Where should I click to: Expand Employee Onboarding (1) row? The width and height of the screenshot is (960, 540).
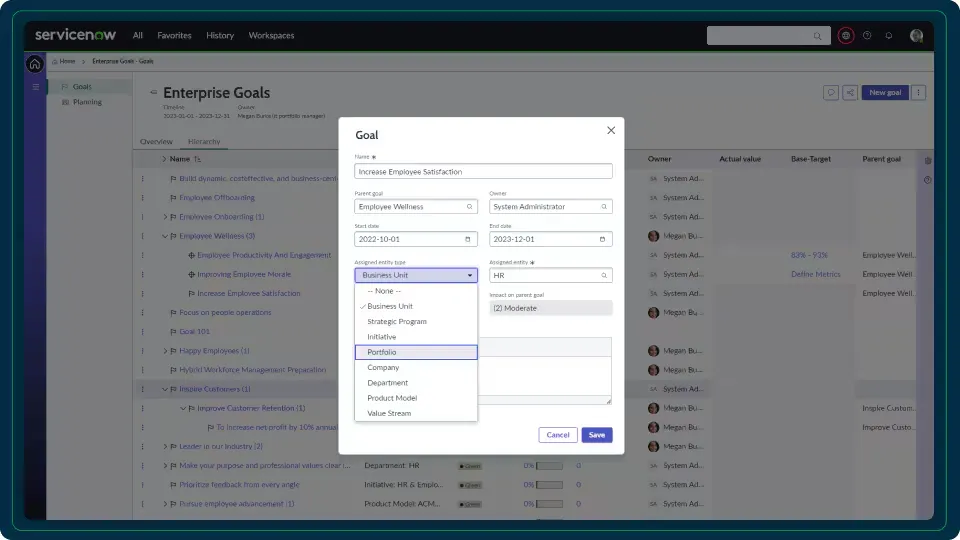click(165, 217)
